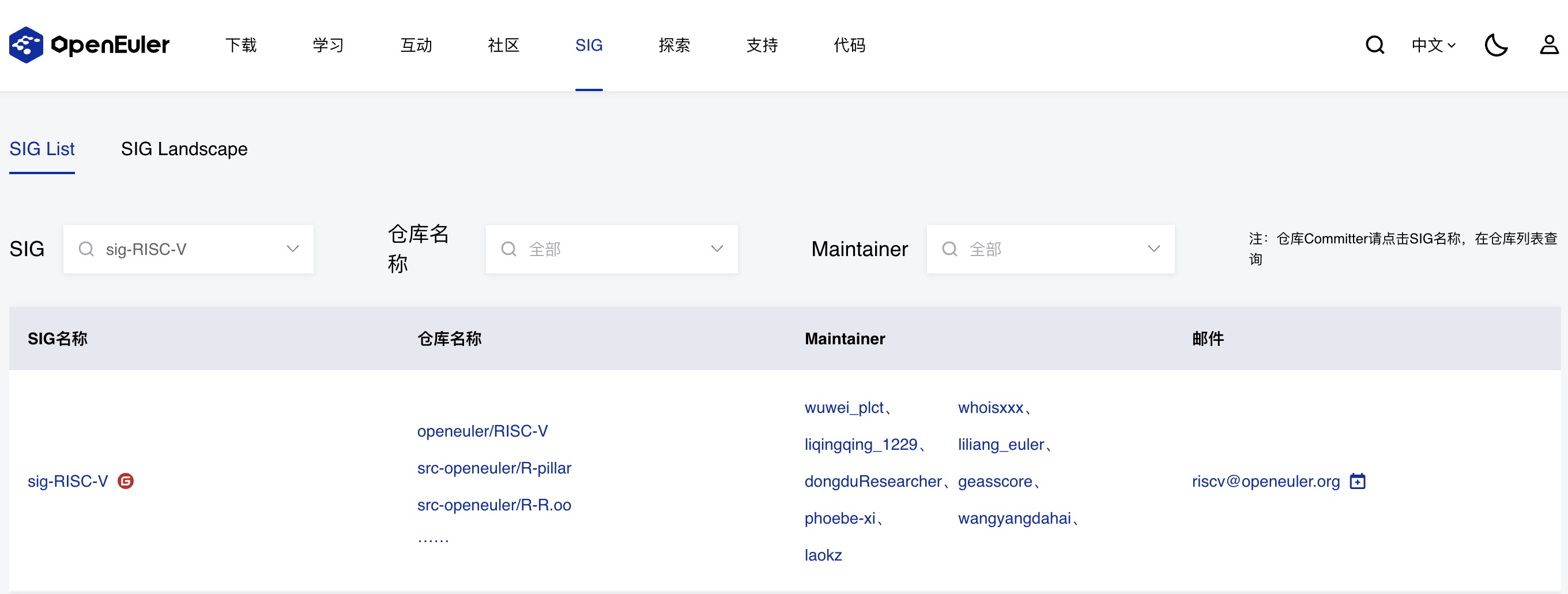Expand the Maintainer filter dropdown arrow
The image size is (1568, 594).
point(1154,249)
